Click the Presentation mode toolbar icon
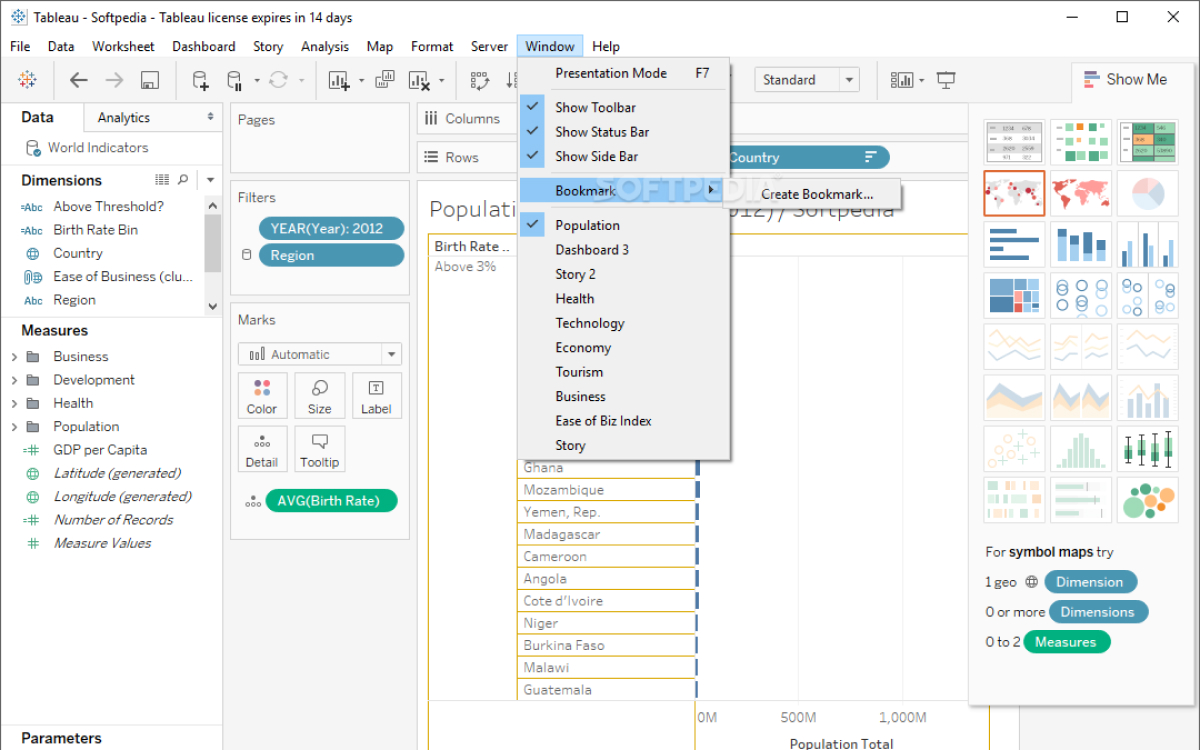The width and height of the screenshot is (1200, 750). [x=946, y=80]
